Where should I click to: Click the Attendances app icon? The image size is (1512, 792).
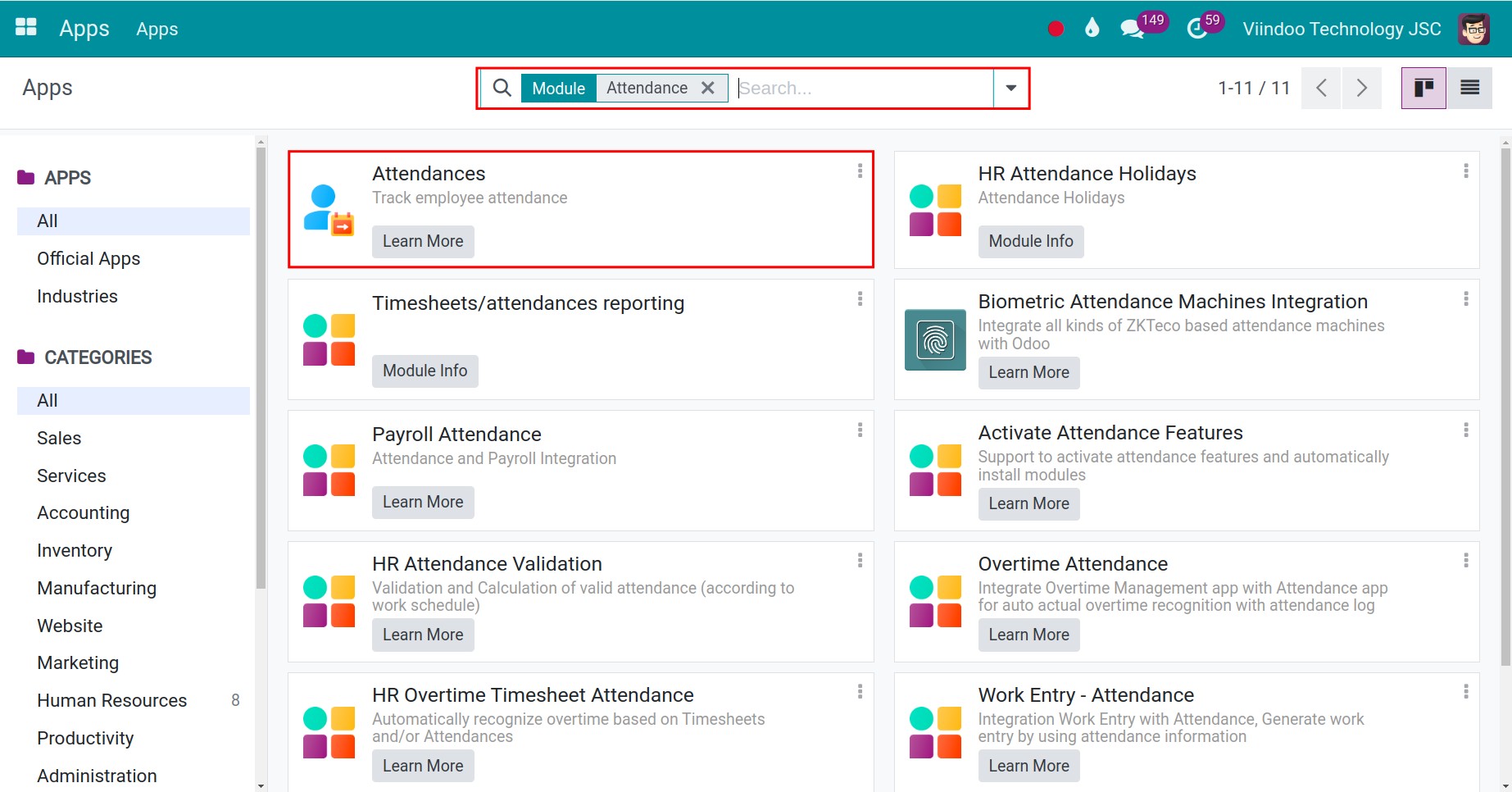[x=329, y=210]
